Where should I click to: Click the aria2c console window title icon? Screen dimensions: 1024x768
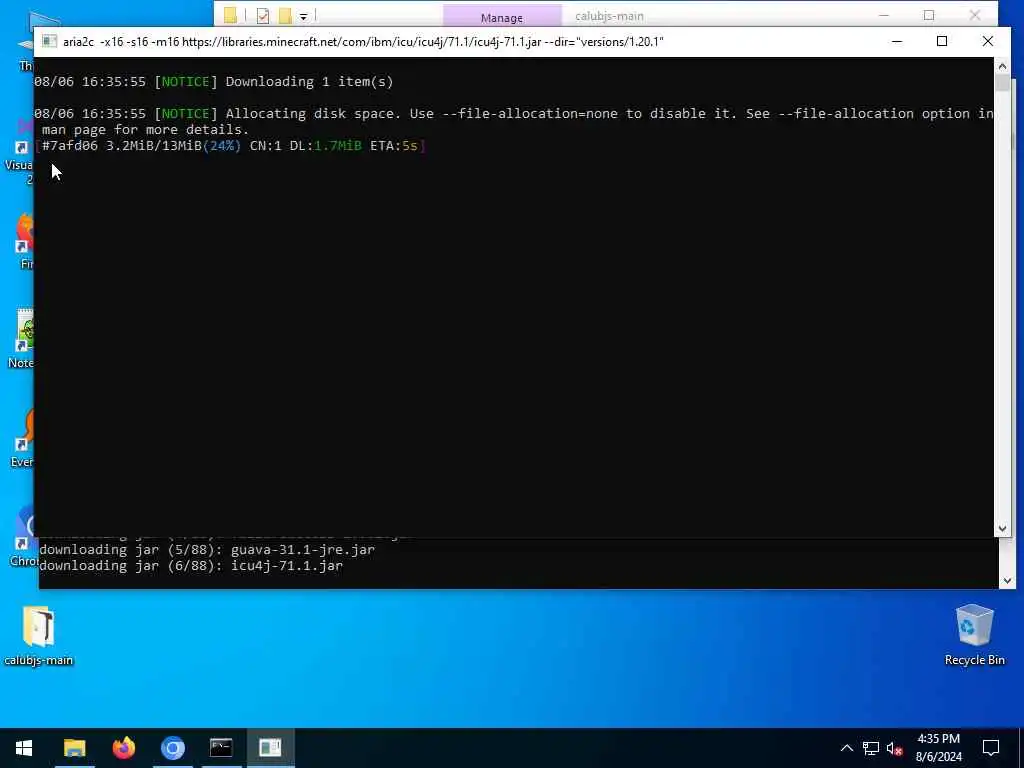49,41
